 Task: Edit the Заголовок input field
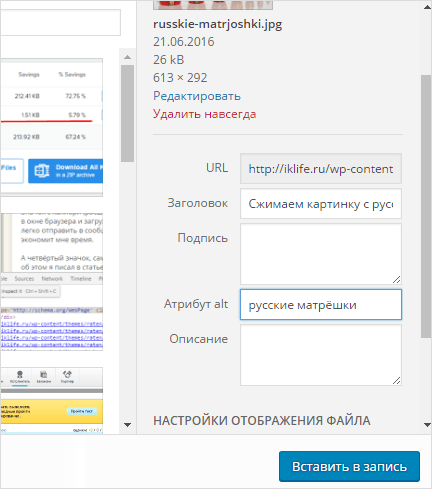pos(321,204)
